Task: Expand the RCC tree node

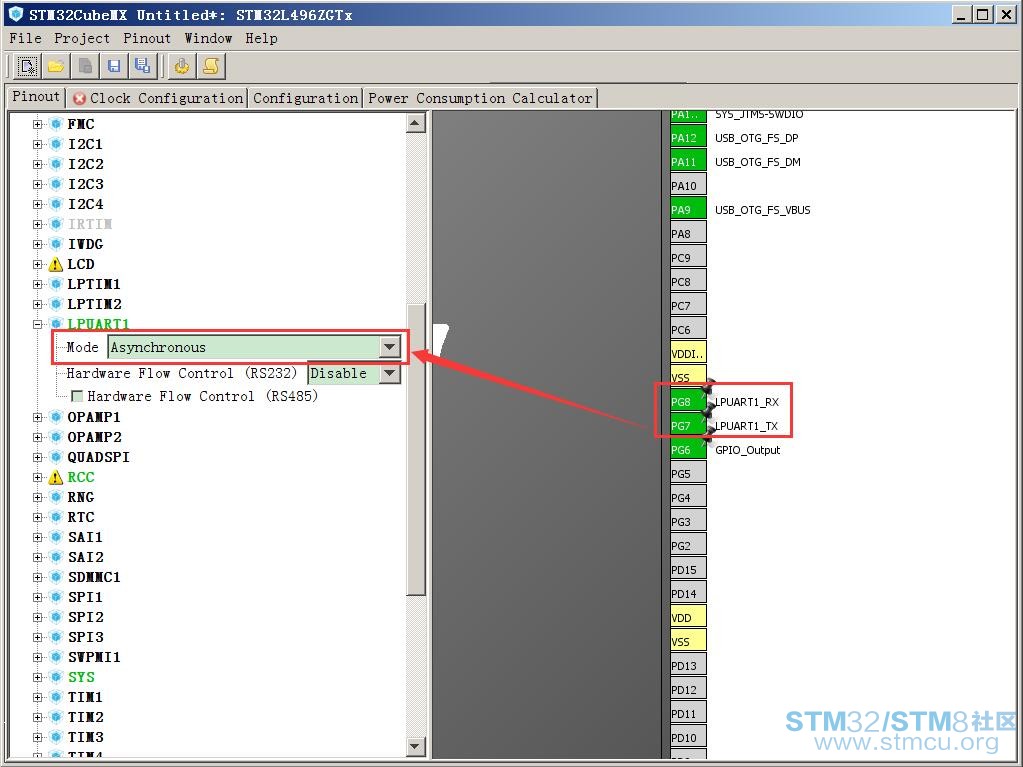Action: (x=38, y=477)
